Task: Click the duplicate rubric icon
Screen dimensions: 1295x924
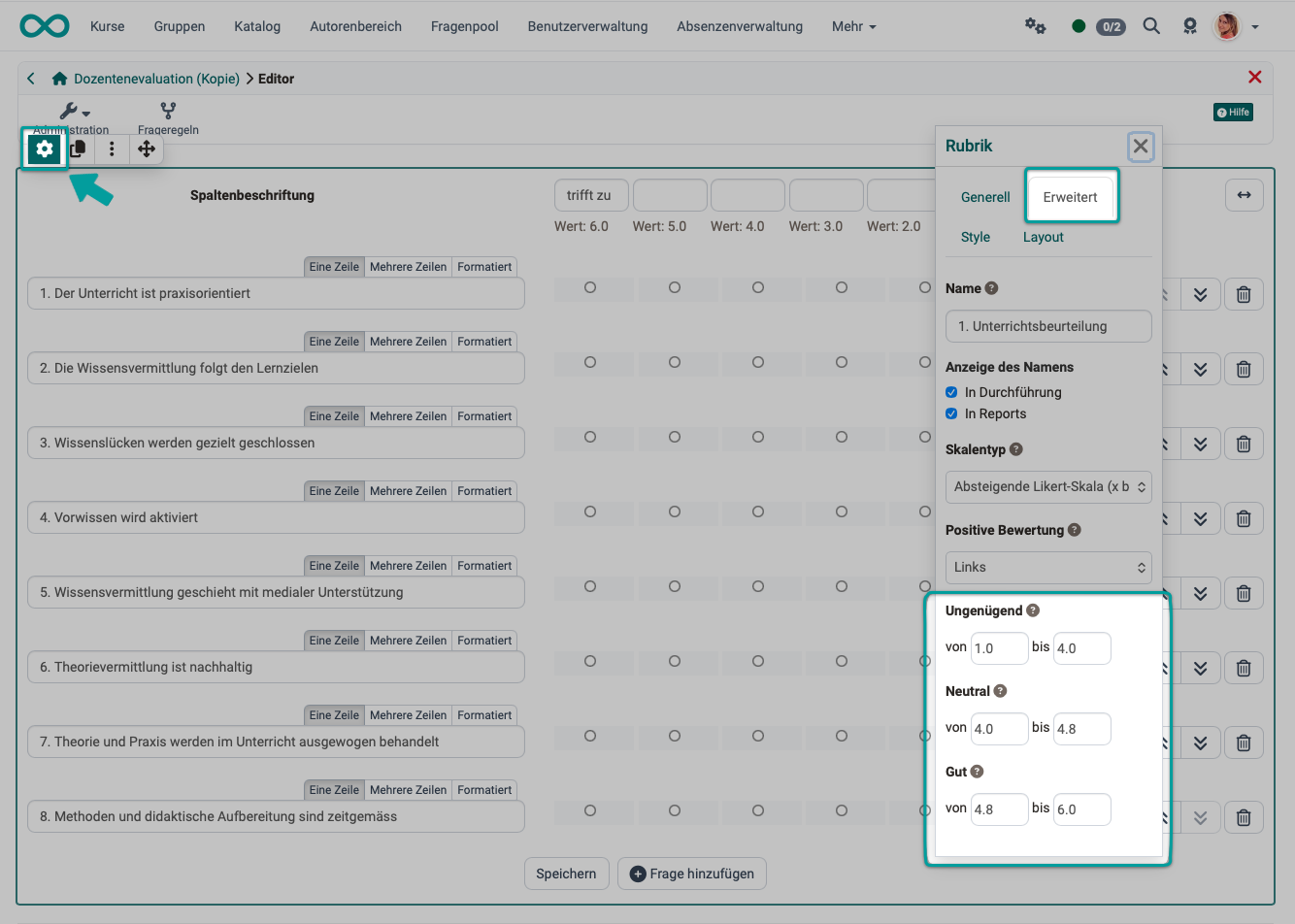Action: 79,148
